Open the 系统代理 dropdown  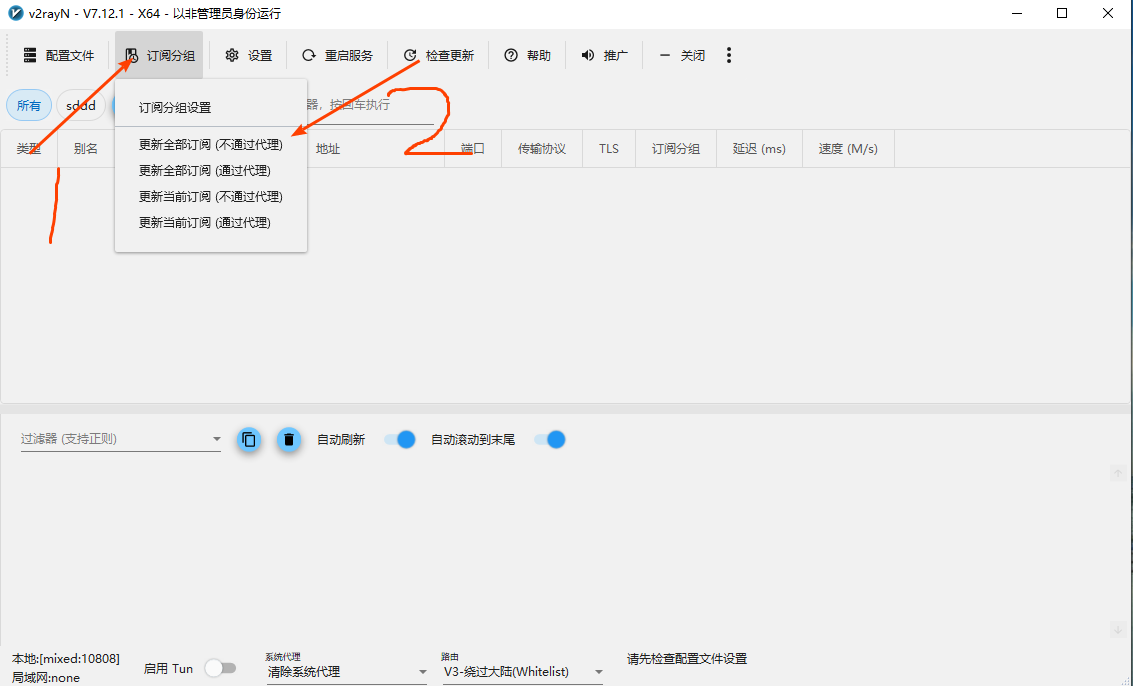pos(347,672)
